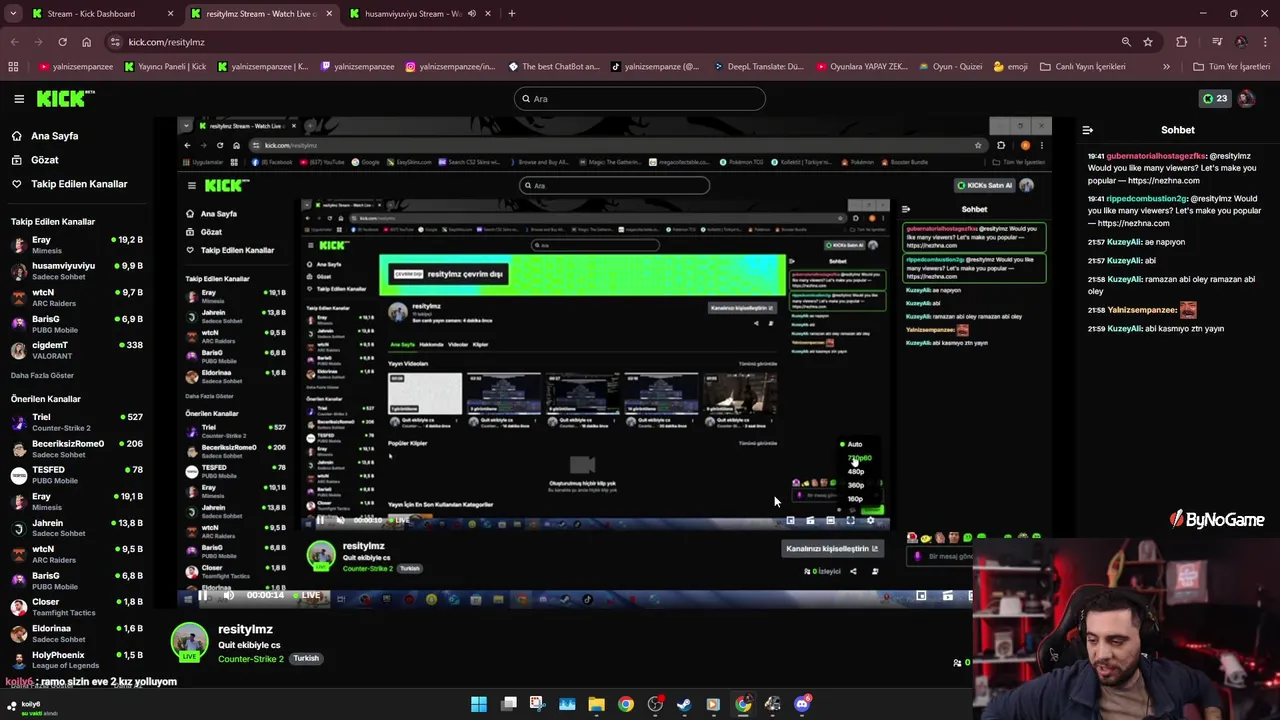
Task: Enter miniplayer mode on the stream
Action: coord(921,596)
